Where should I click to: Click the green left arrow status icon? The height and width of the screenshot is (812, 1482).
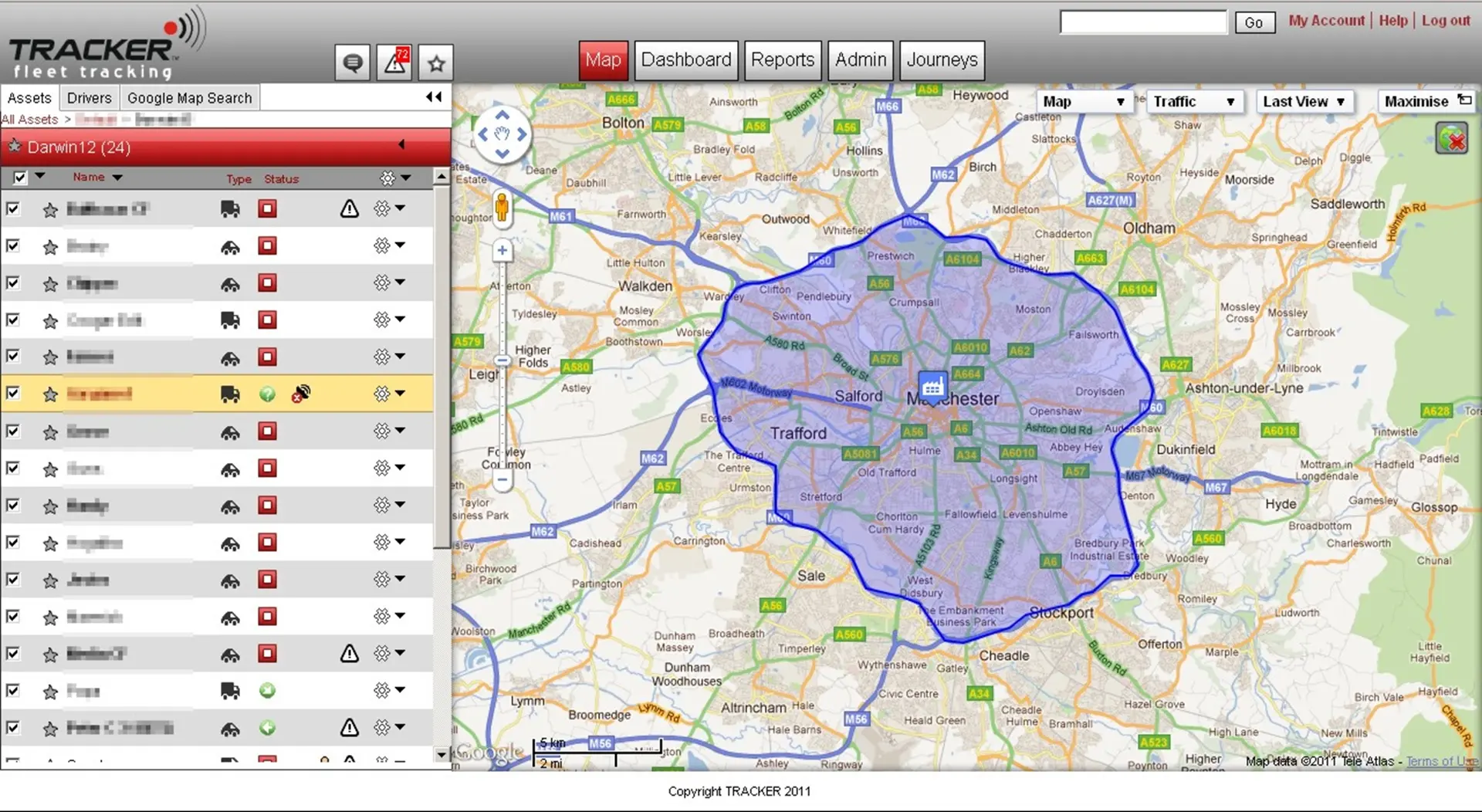(x=267, y=728)
